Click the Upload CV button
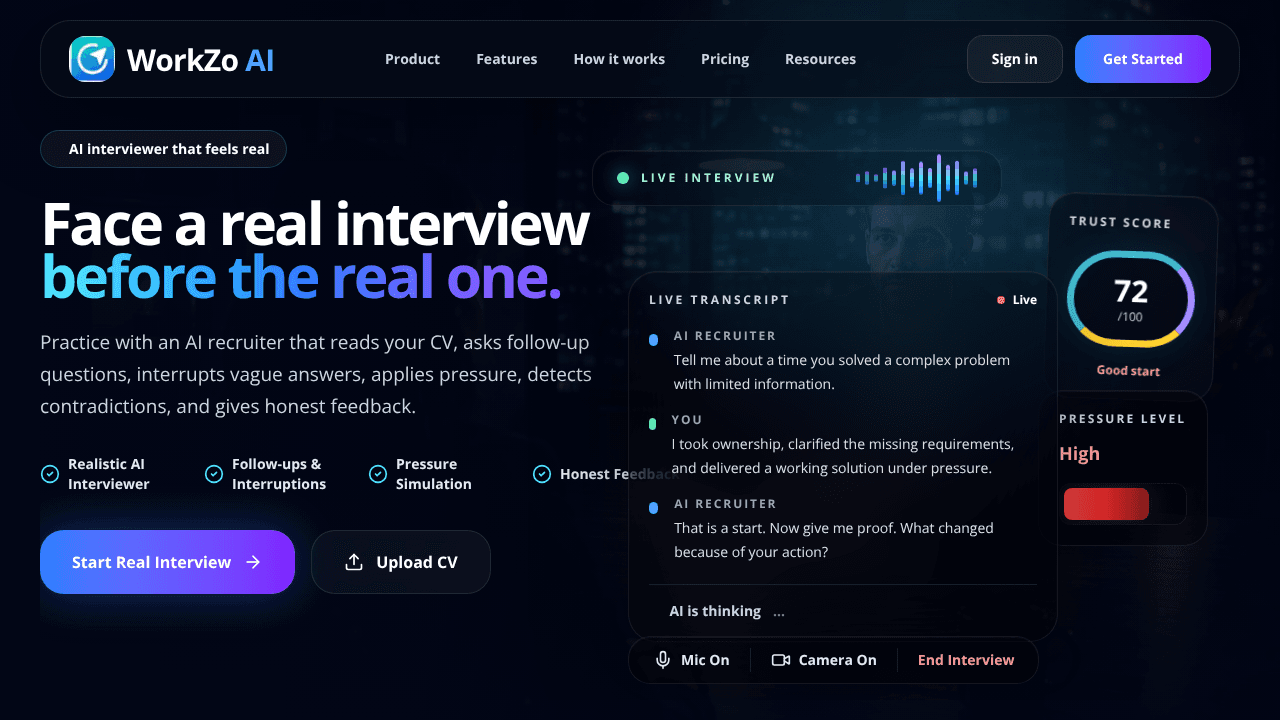Screen dimensions: 1280x720 pyautogui.click(x=401, y=562)
